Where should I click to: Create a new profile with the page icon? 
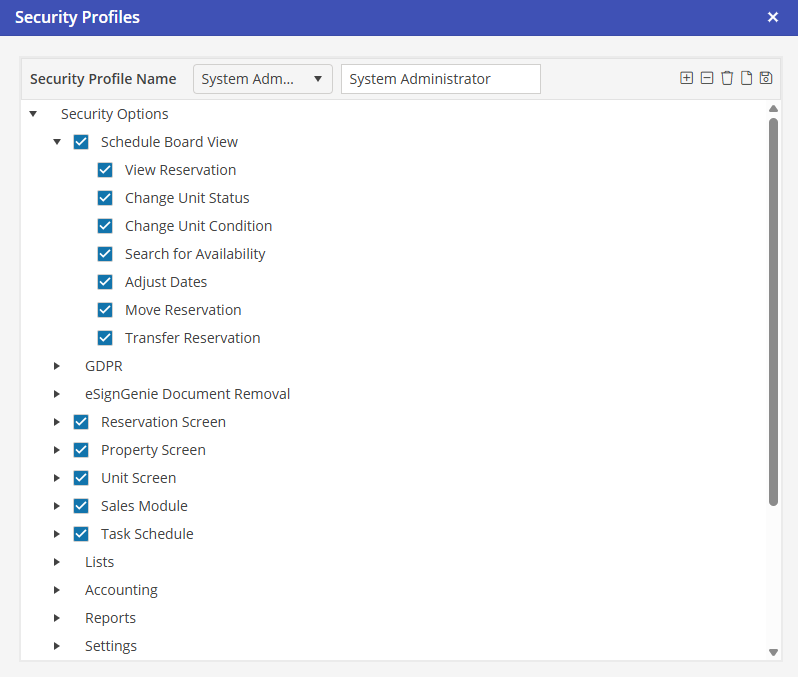(746, 78)
